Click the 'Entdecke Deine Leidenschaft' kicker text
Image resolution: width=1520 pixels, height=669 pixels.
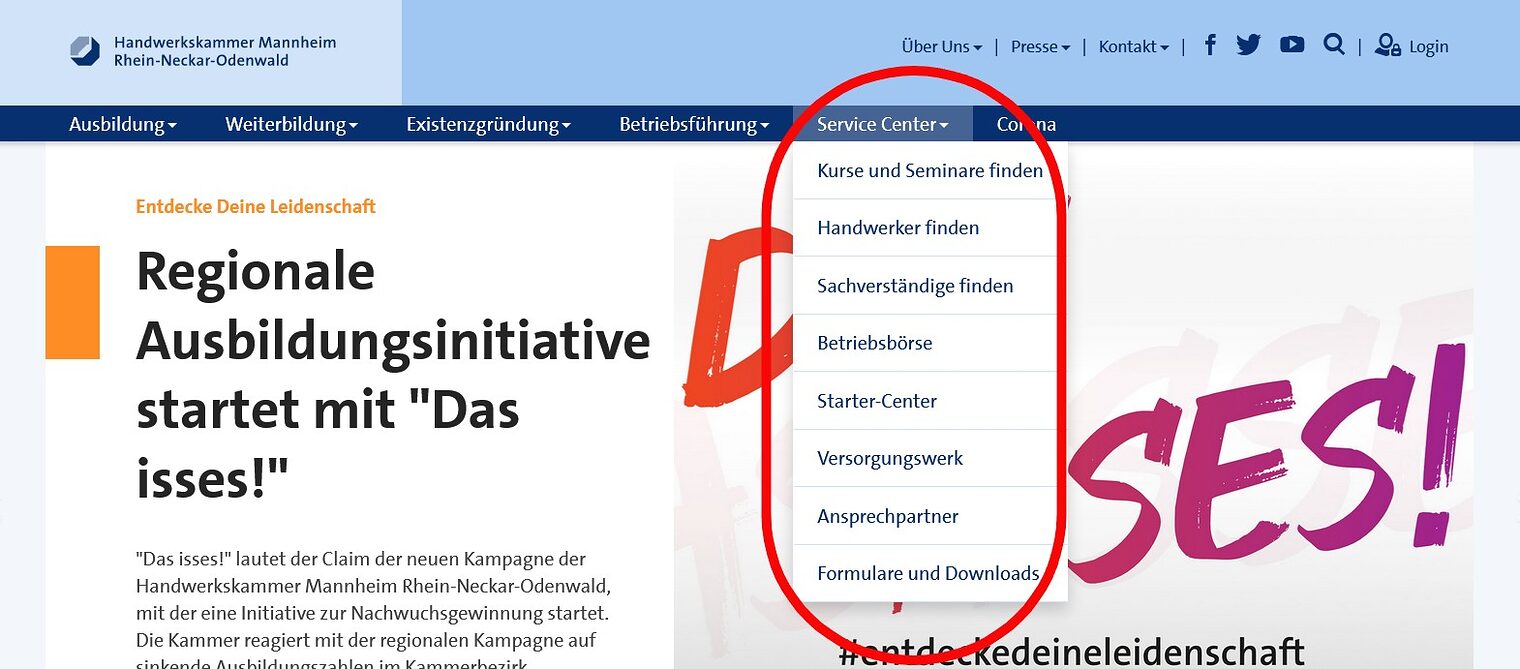(x=256, y=207)
